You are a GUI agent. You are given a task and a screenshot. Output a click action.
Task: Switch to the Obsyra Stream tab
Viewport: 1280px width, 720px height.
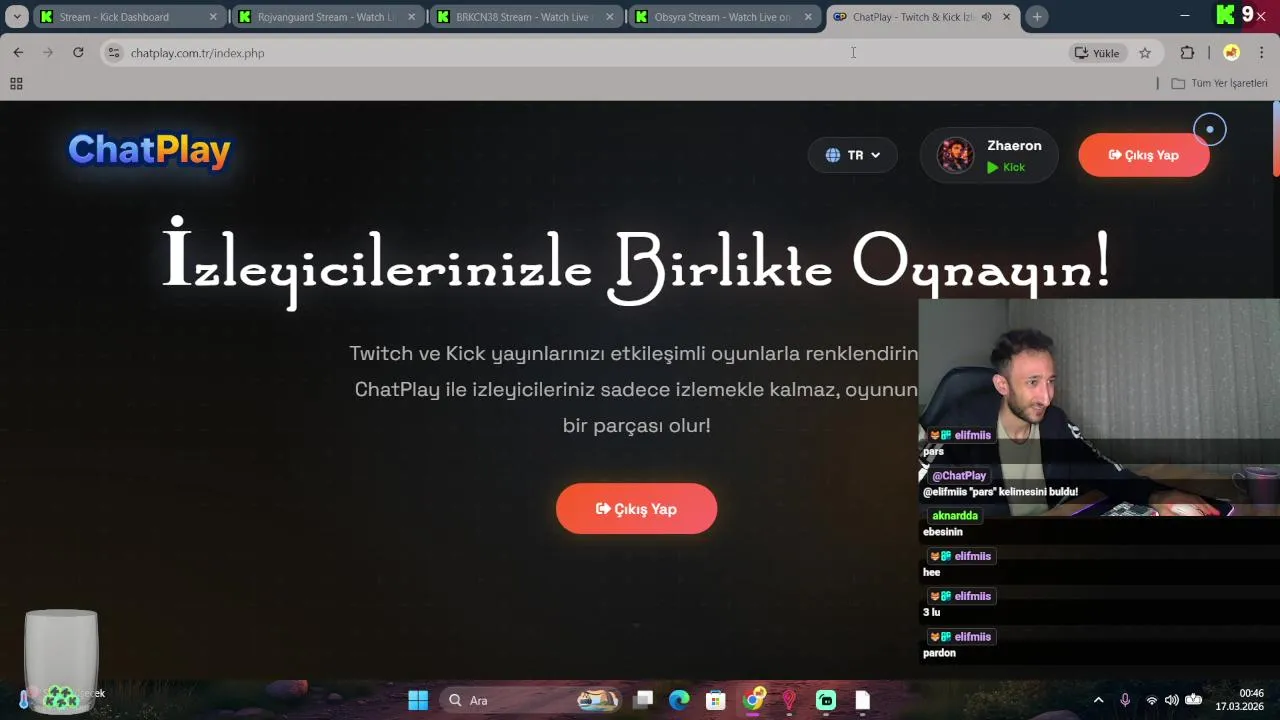coord(724,17)
